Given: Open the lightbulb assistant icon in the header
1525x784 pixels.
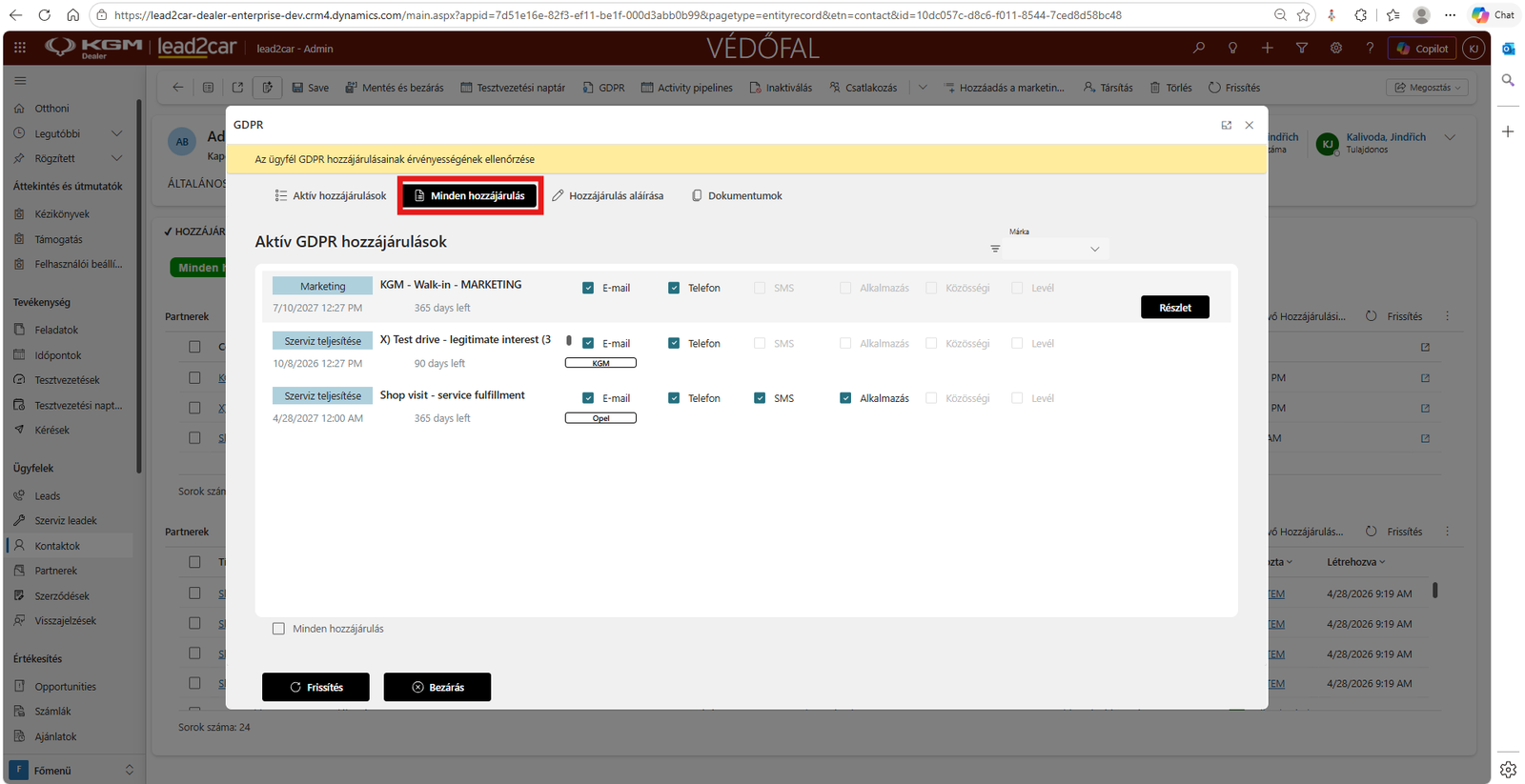Looking at the screenshot, I should tap(1233, 48).
